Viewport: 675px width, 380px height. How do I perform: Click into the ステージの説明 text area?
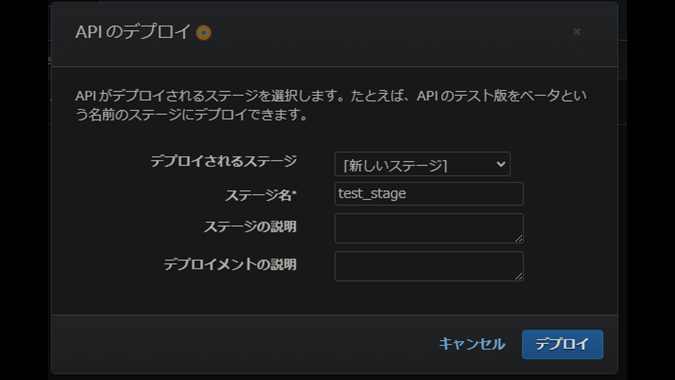[429, 228]
